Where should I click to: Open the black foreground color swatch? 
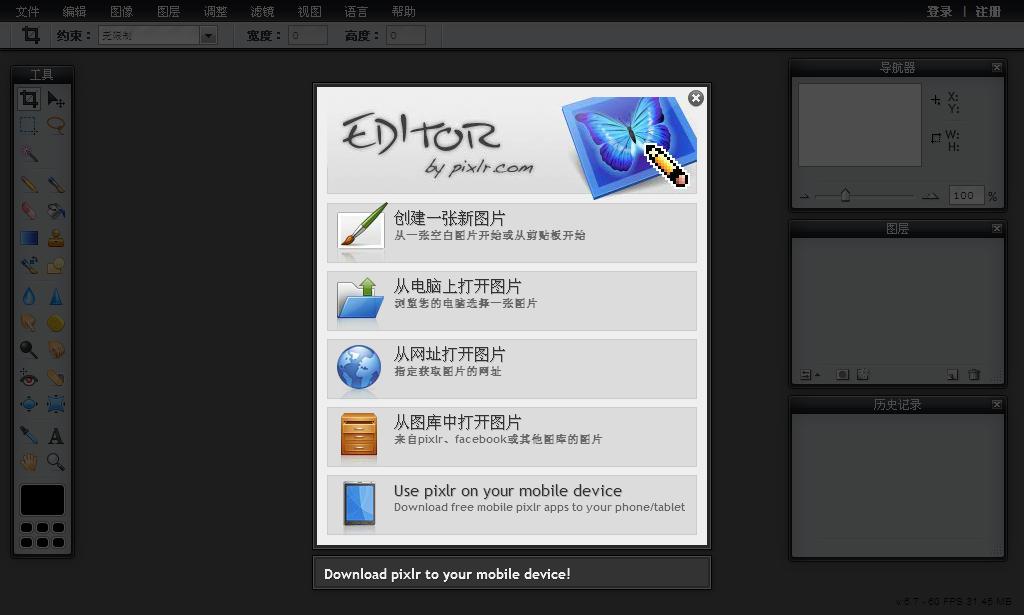pyautogui.click(x=42, y=500)
